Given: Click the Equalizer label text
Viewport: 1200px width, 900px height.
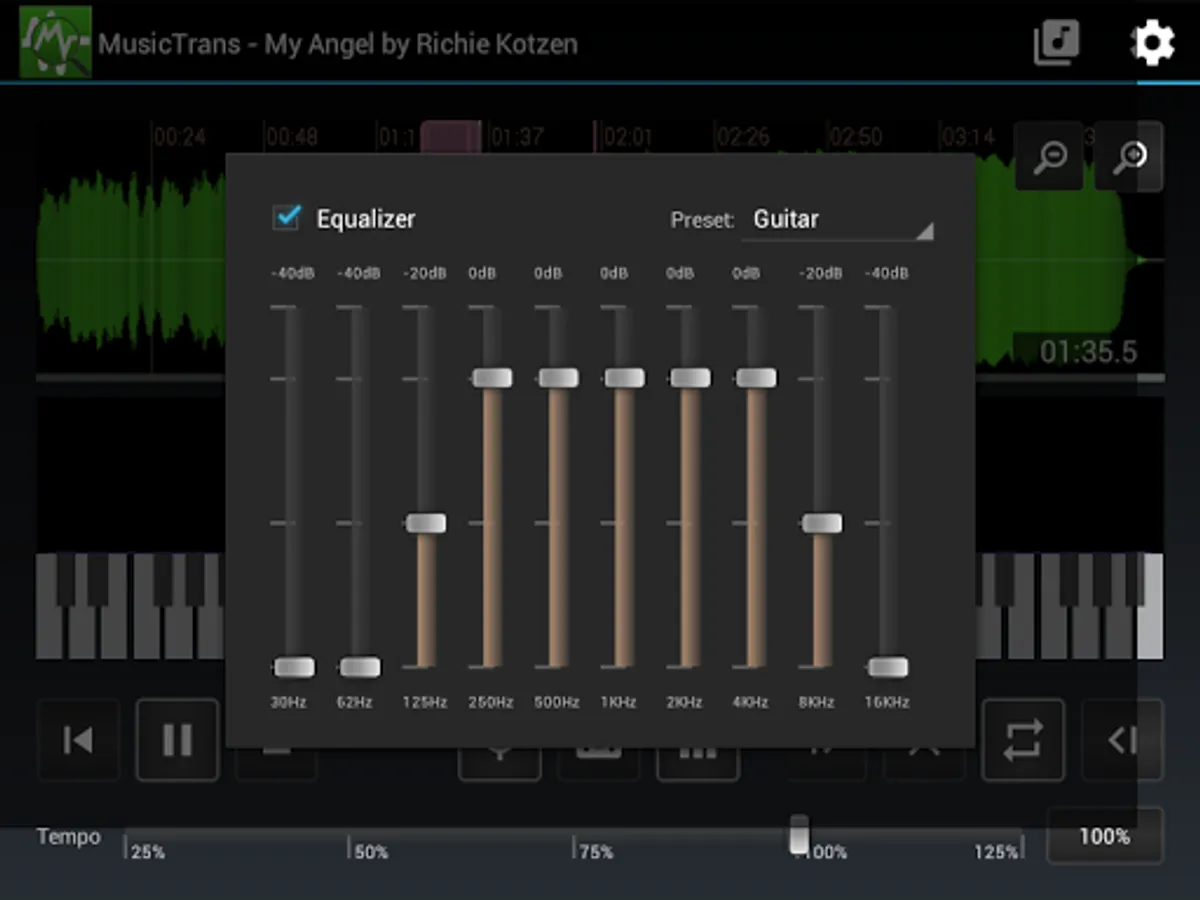Looking at the screenshot, I should 366,219.
